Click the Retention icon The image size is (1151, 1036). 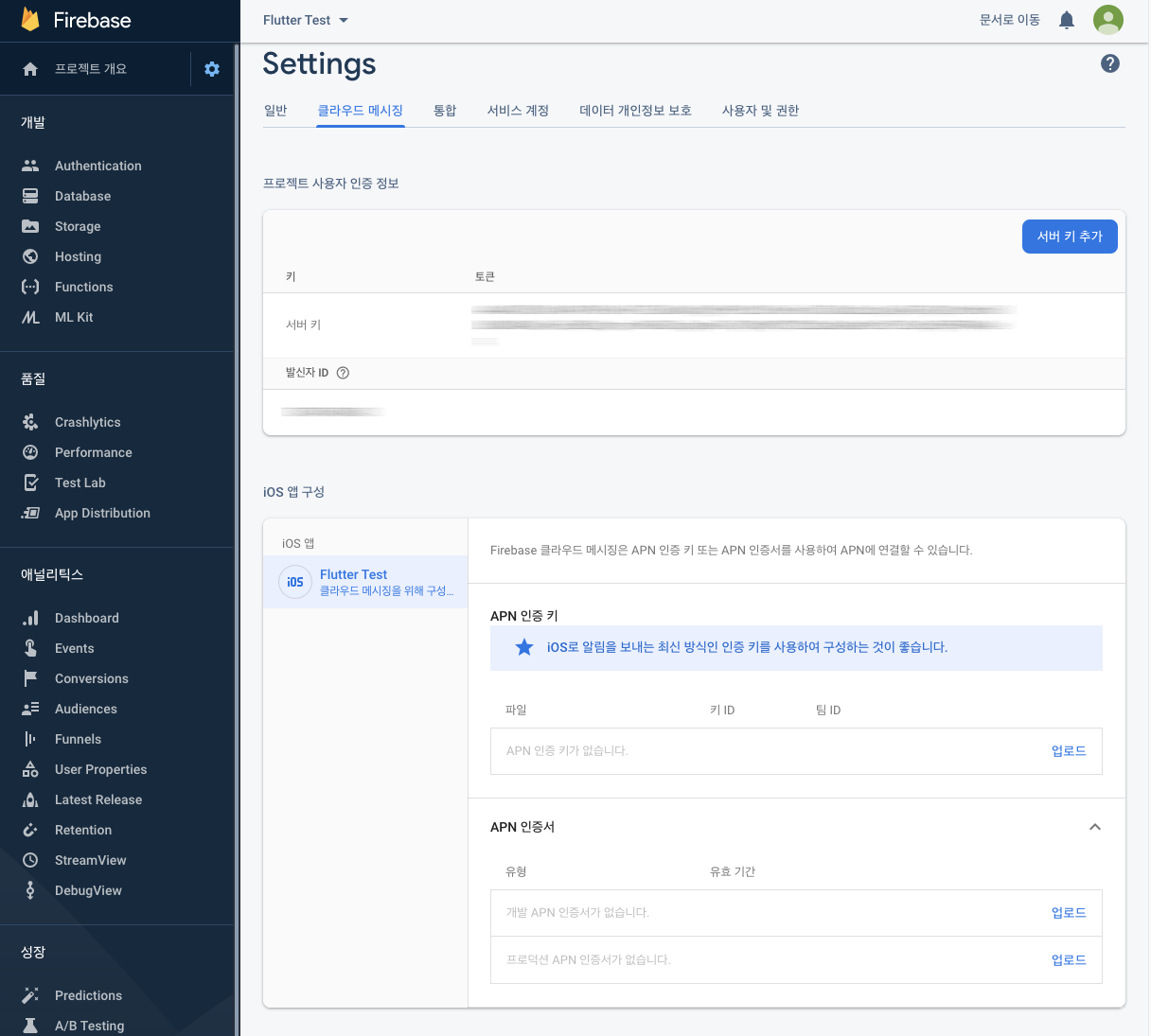tap(30, 830)
